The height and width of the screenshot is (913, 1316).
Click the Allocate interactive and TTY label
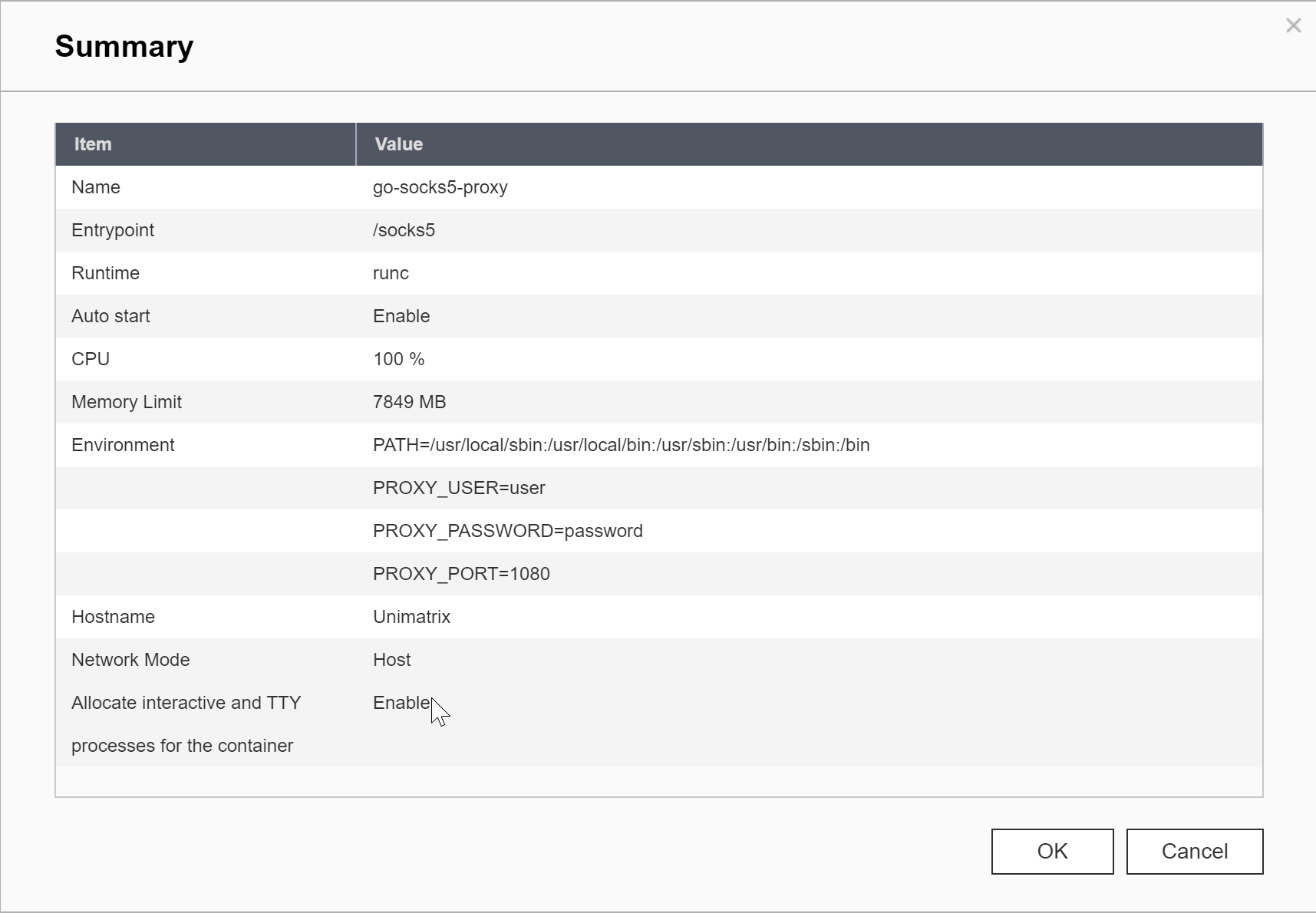pyautogui.click(x=186, y=703)
